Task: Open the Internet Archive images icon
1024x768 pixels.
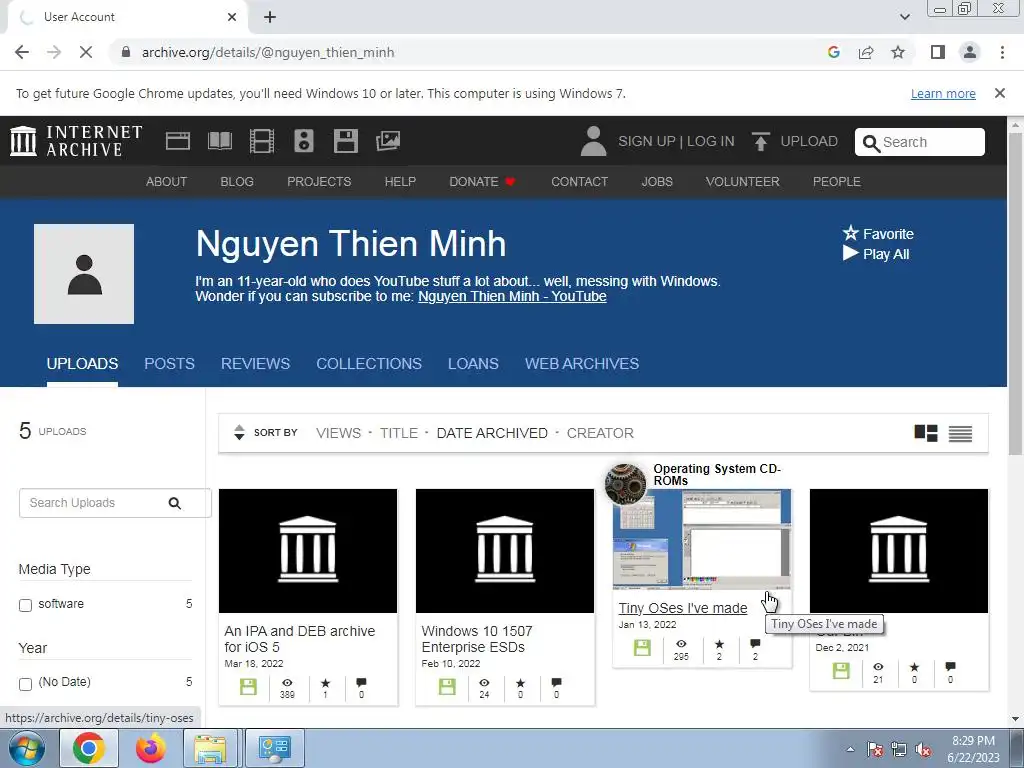Action: (x=388, y=141)
